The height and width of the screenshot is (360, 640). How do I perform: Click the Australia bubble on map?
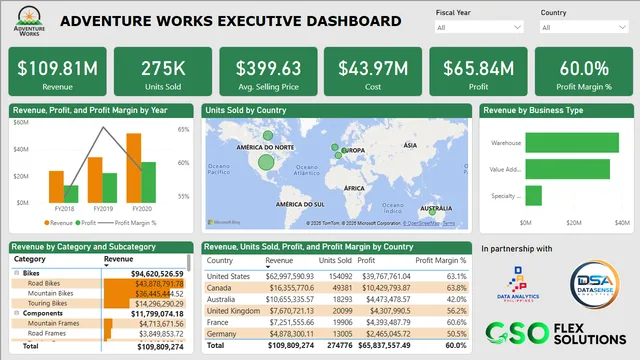click(432, 212)
